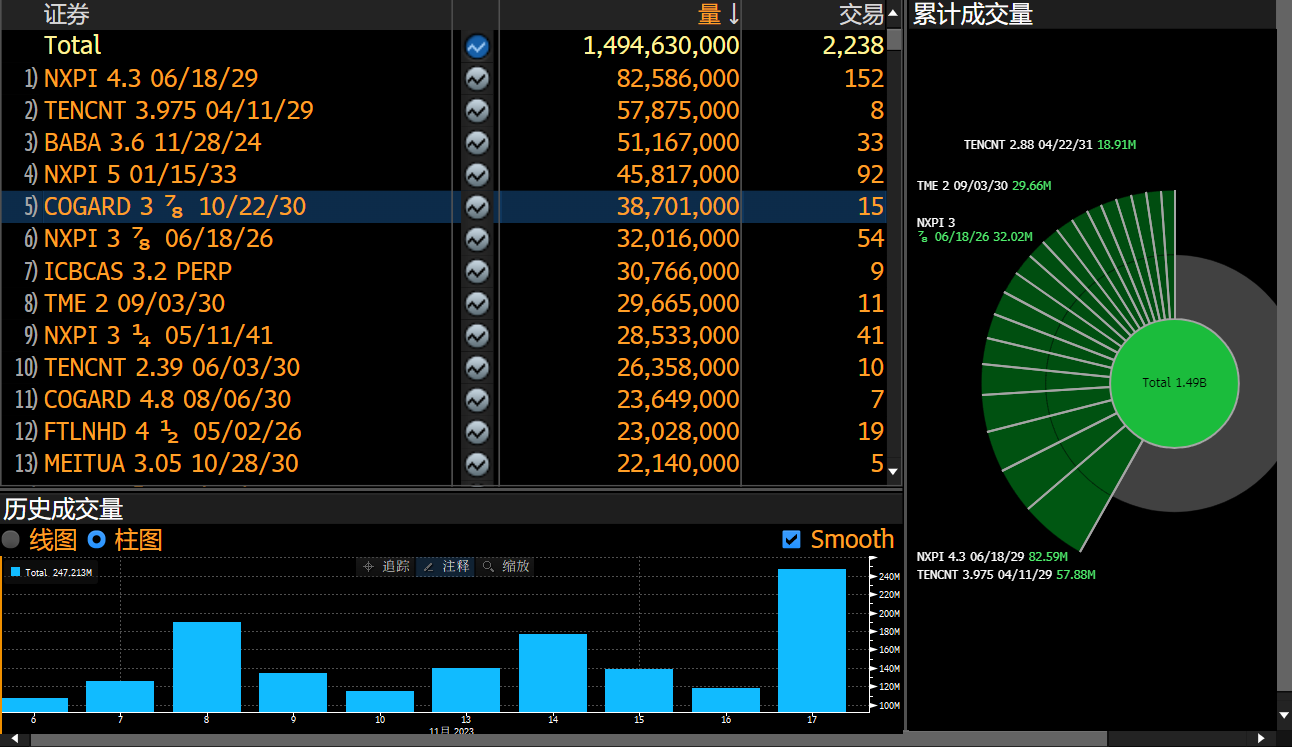This screenshot has height=747, width=1292.
Task: Select the 线图 line chart radio button
Action: (11, 540)
